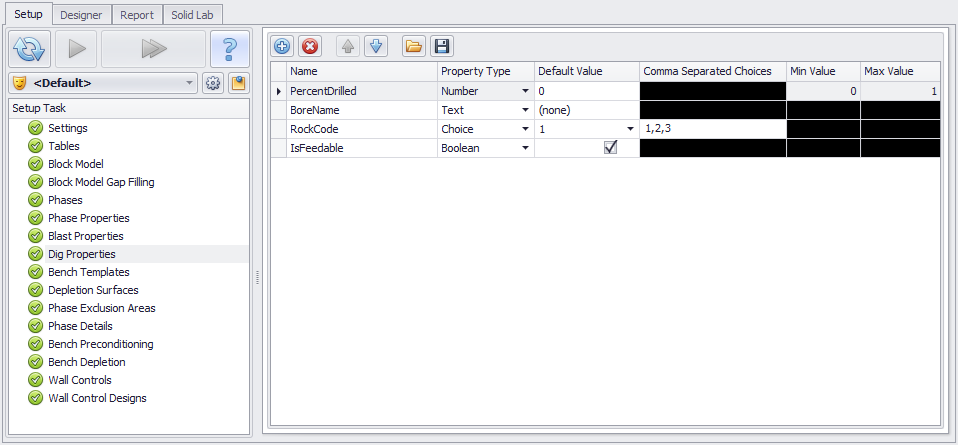Select Phase Details task
Screen dimensions: 959x445
[80, 326]
